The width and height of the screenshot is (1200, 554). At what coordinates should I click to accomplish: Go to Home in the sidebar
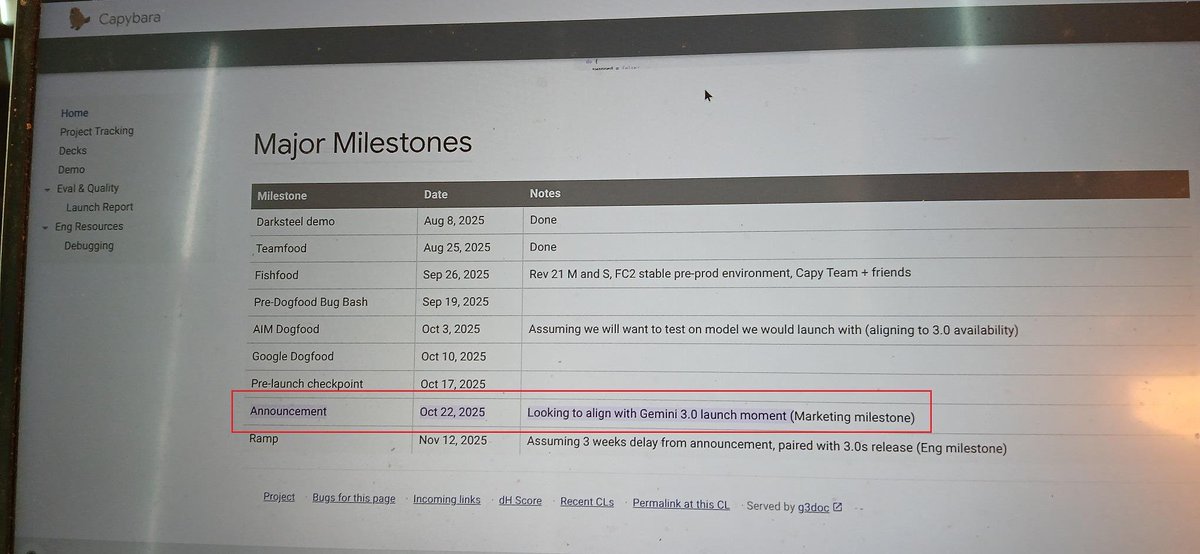[x=74, y=113]
